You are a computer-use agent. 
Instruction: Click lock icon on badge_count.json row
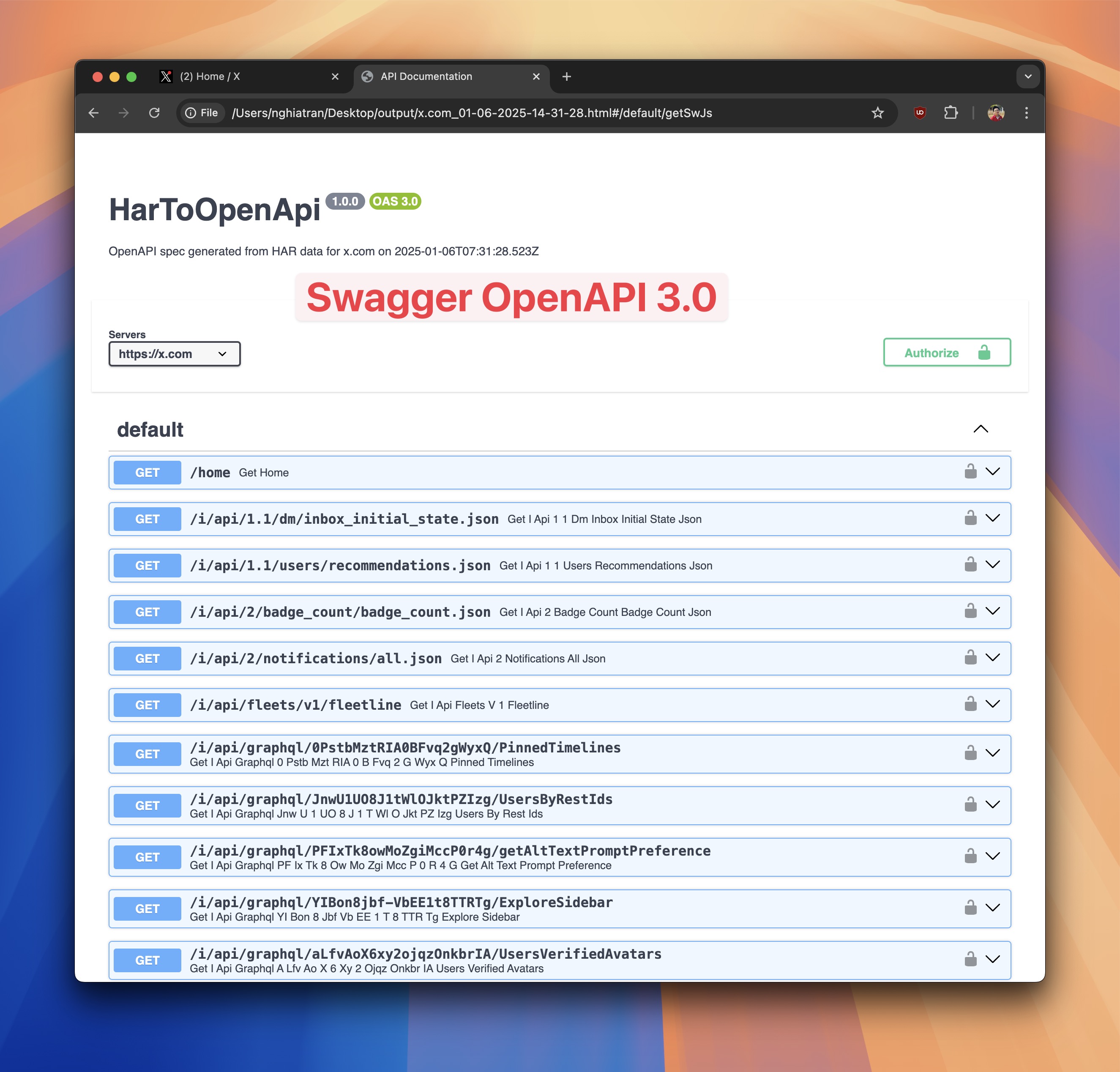[x=970, y=611]
